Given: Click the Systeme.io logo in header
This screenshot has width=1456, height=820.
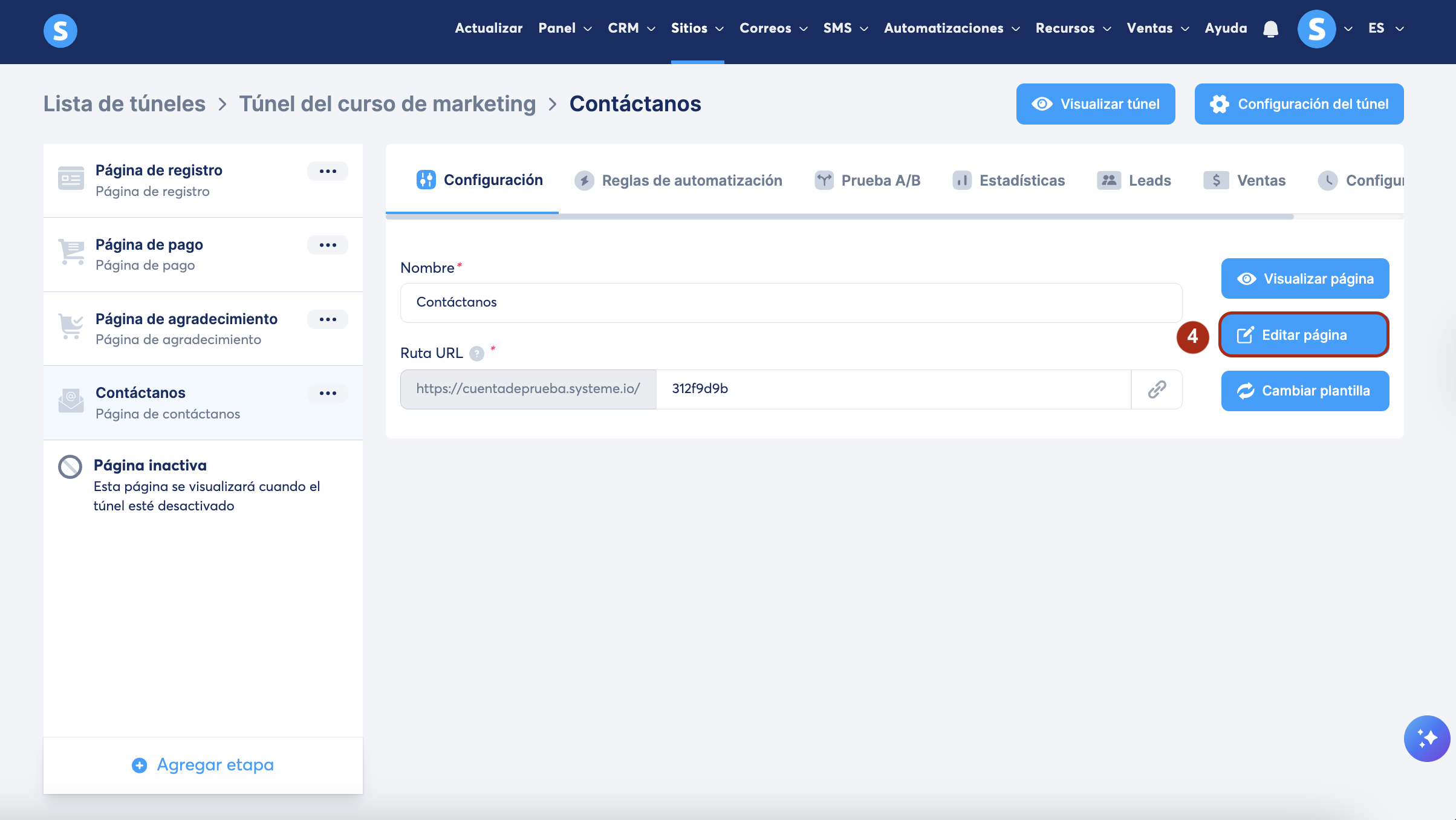Looking at the screenshot, I should (x=60, y=30).
